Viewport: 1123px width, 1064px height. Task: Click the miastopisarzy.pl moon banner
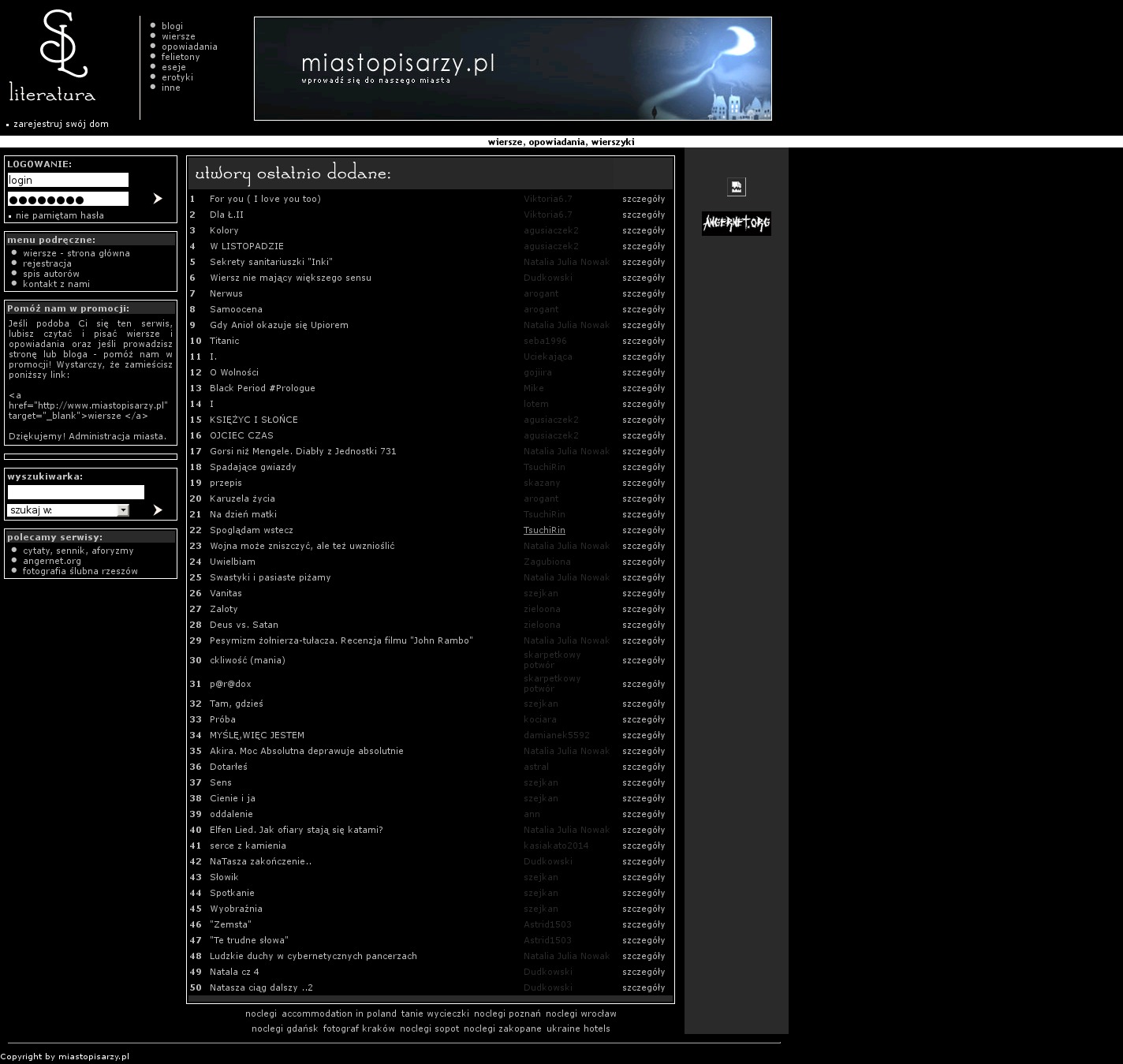513,69
